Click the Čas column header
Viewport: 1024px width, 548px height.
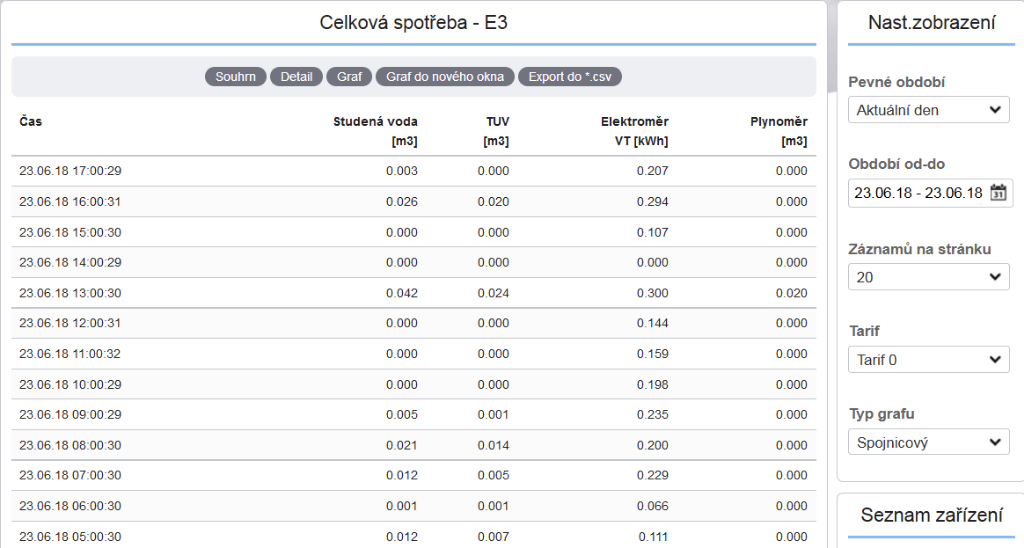31,121
